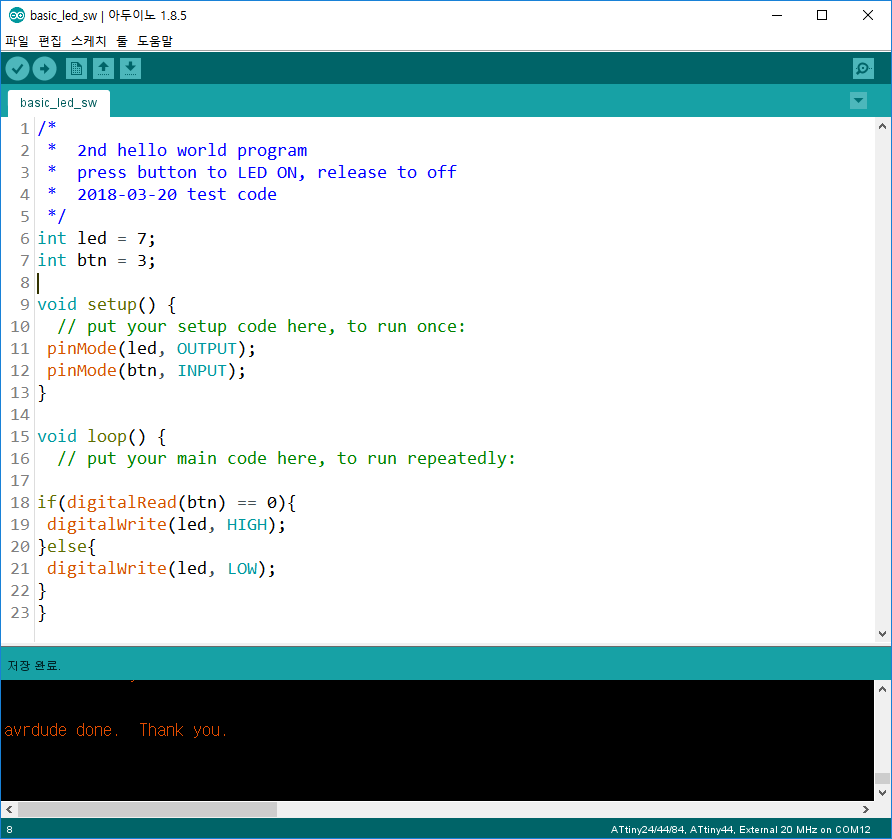This screenshot has height=839, width=892.
Task: Open a sketch with the up-arrow icon
Action: pyautogui.click(x=103, y=69)
